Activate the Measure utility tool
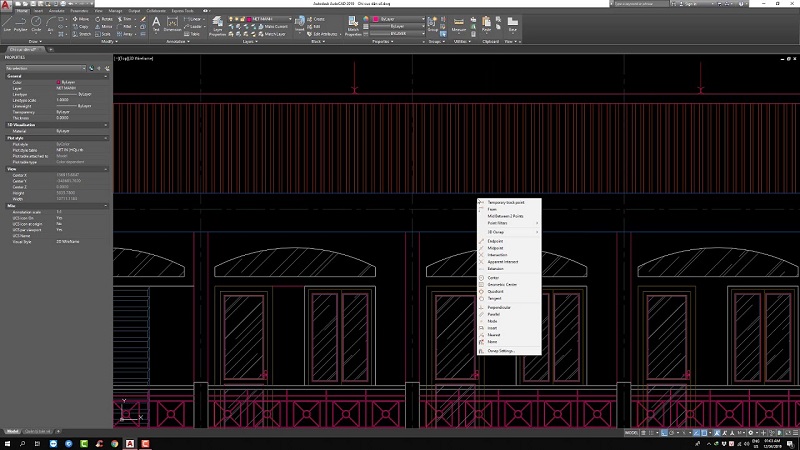The image size is (800, 450). pyautogui.click(x=460, y=23)
